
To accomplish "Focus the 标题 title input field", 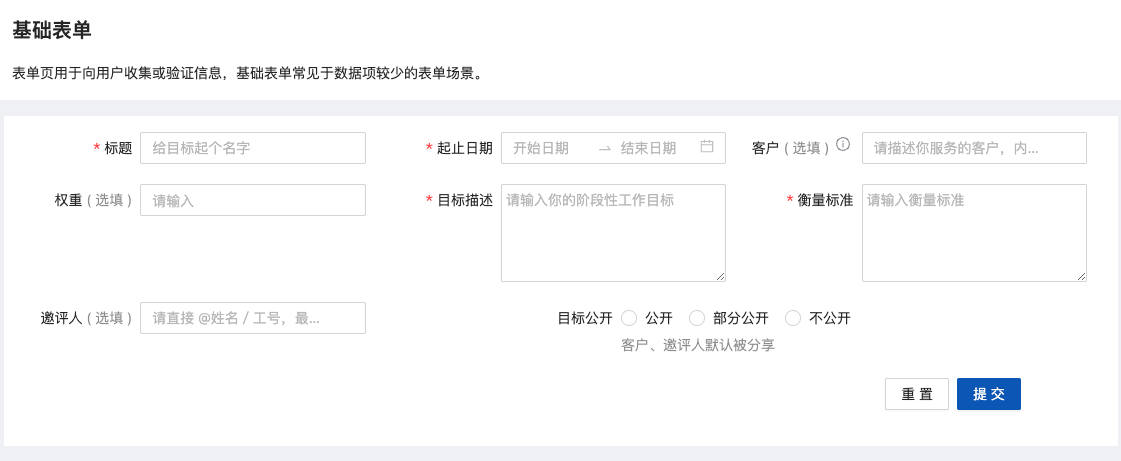I will 253,148.
